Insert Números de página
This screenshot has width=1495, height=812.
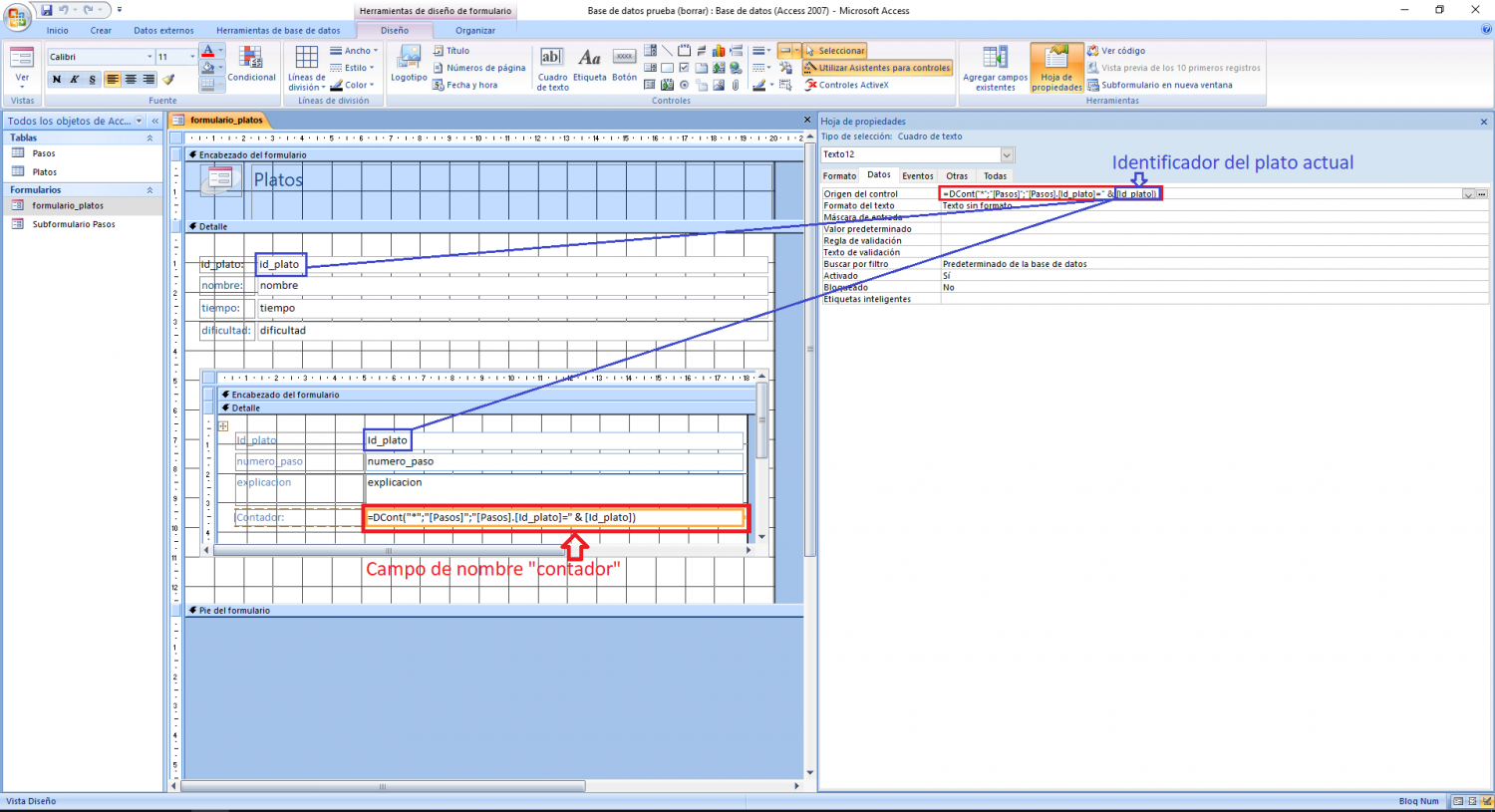click(x=479, y=68)
